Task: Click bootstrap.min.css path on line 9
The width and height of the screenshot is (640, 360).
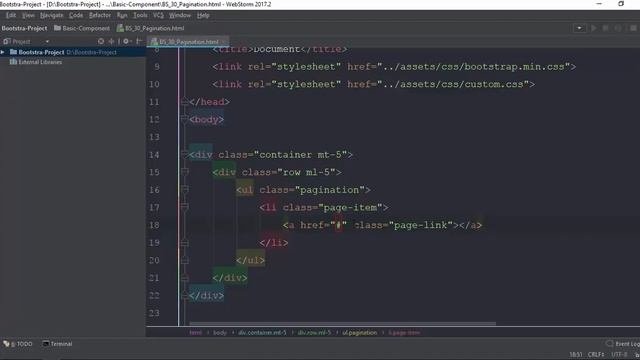Action: (x=473, y=67)
